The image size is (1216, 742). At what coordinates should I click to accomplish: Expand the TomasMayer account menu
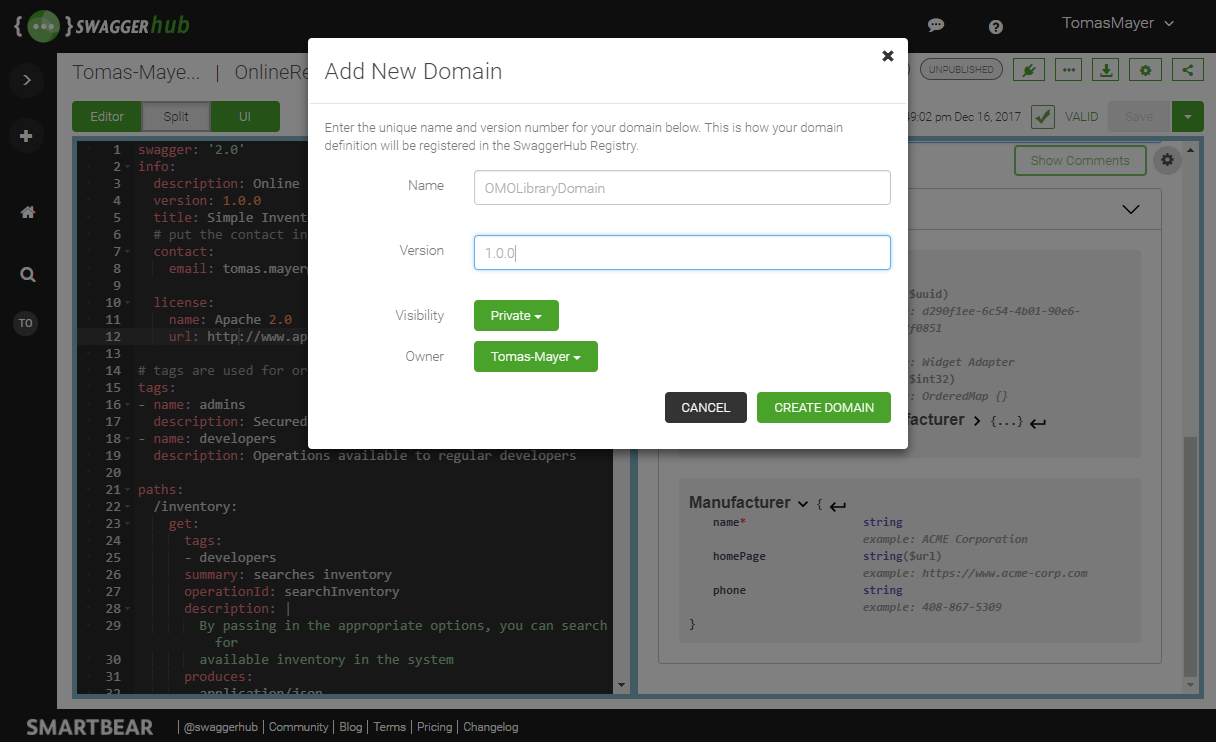click(1117, 23)
